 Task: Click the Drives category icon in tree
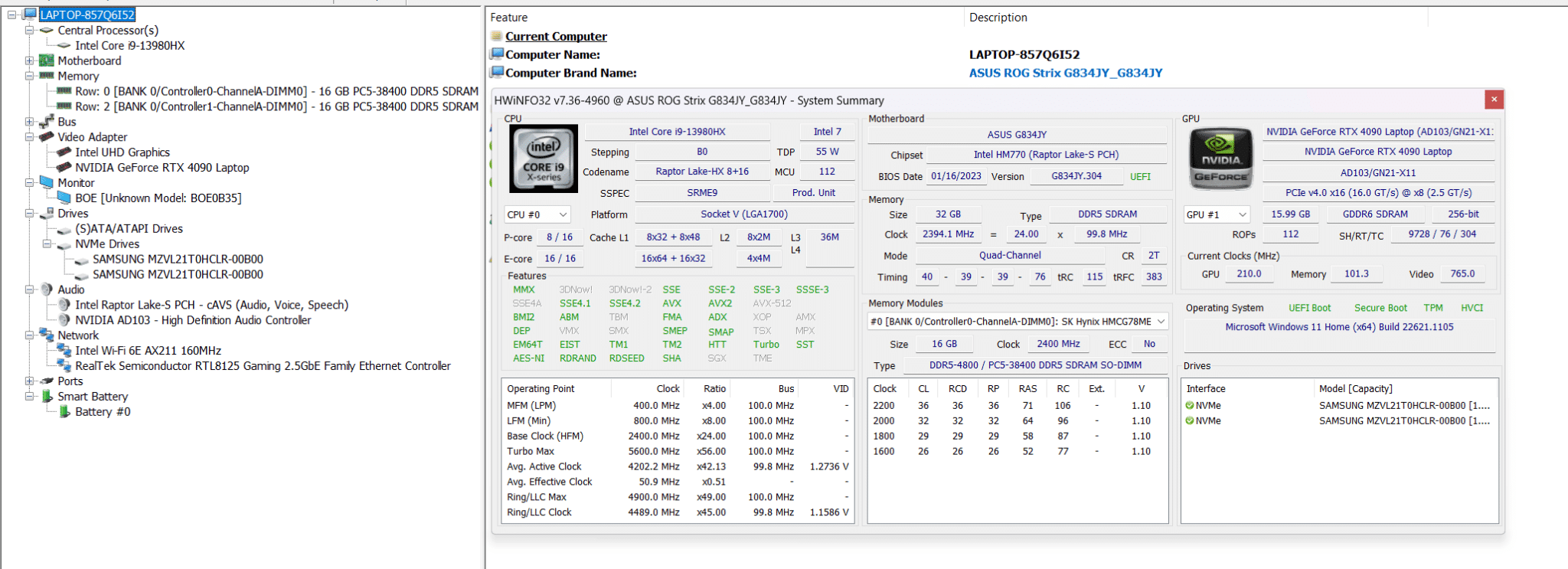coord(47,214)
